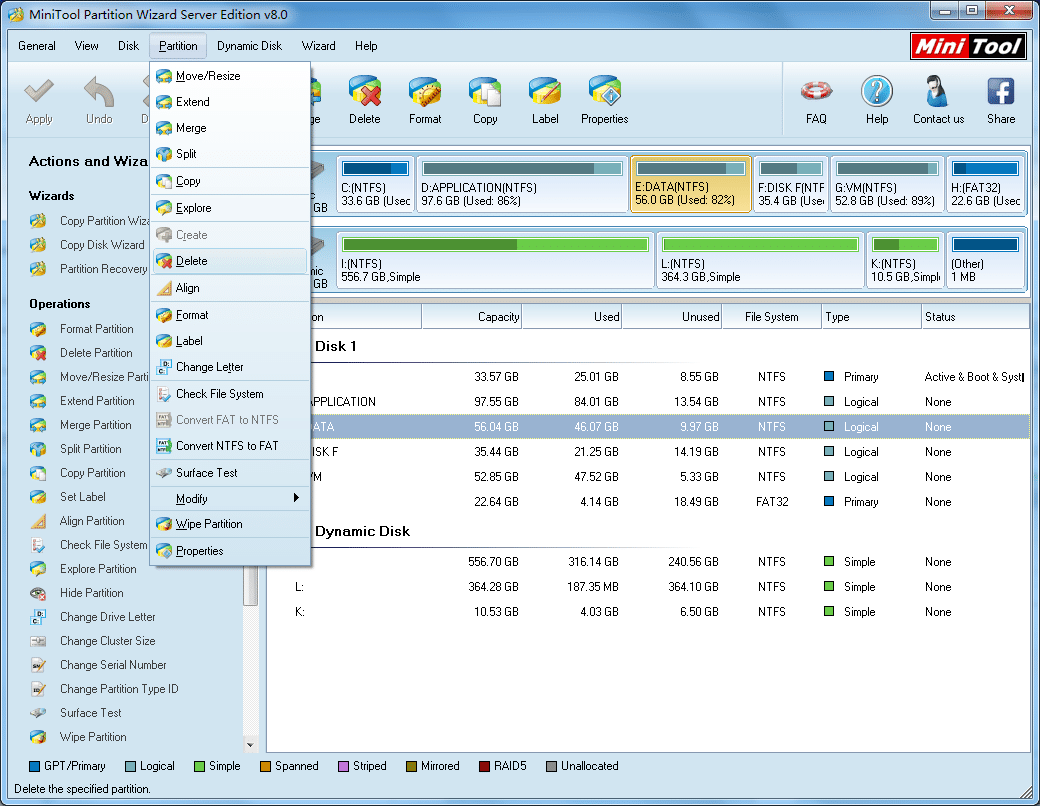The width and height of the screenshot is (1040, 806).
Task: Click the Format toolbar icon
Action: 424,100
